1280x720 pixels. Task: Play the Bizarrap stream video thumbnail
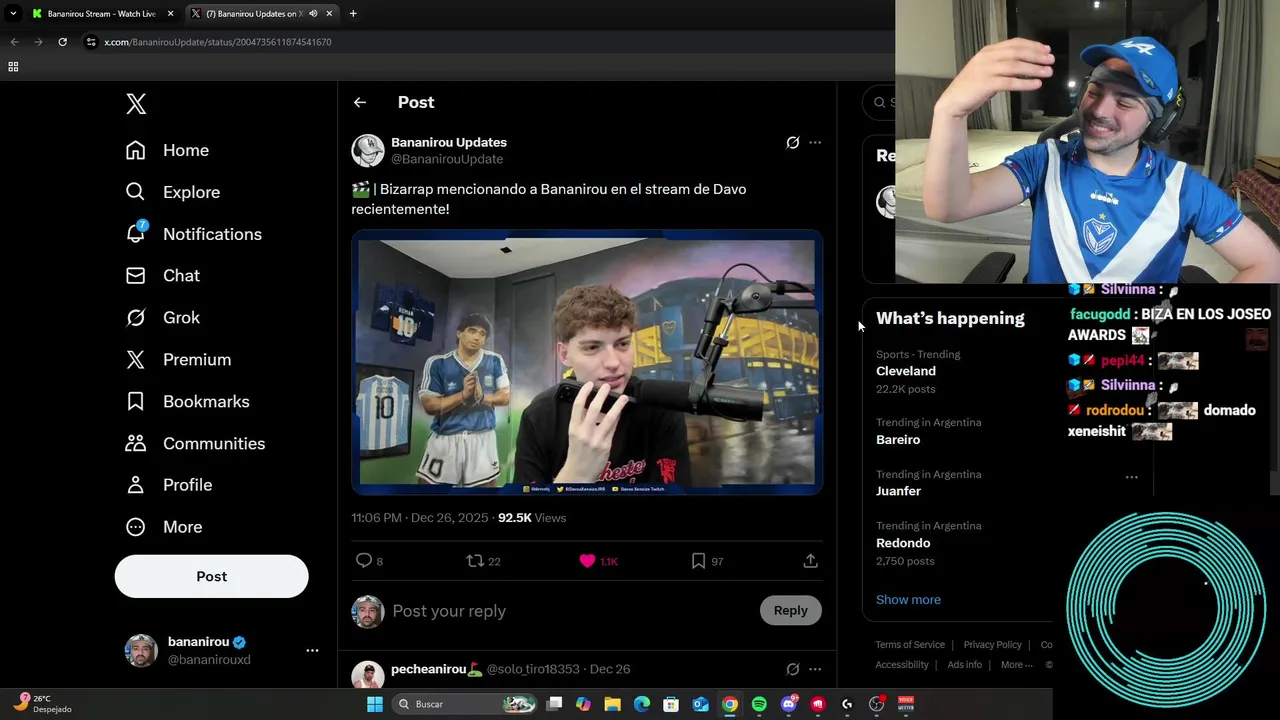click(x=587, y=362)
